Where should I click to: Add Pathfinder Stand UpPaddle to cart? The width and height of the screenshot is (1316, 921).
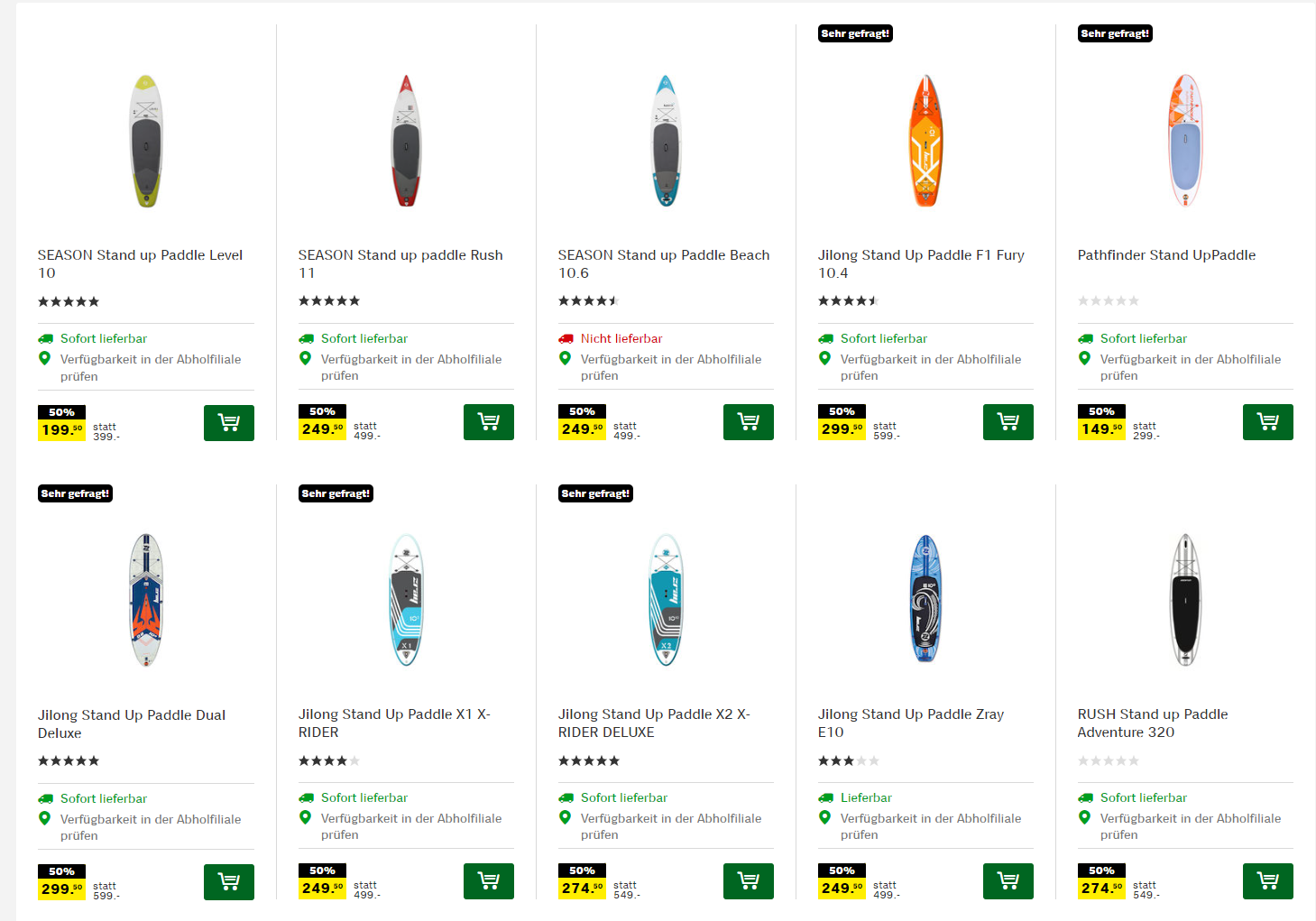coord(1267,422)
